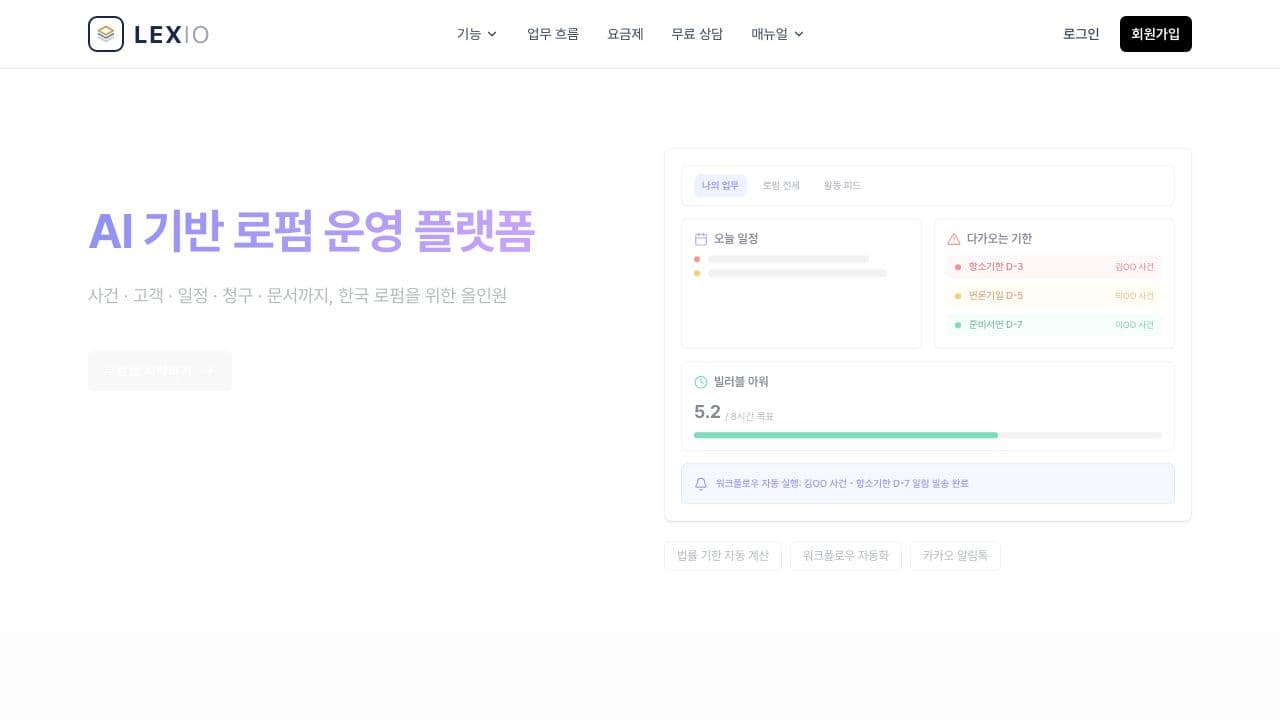Select the 활동 피드 tab

pyautogui.click(x=842, y=185)
